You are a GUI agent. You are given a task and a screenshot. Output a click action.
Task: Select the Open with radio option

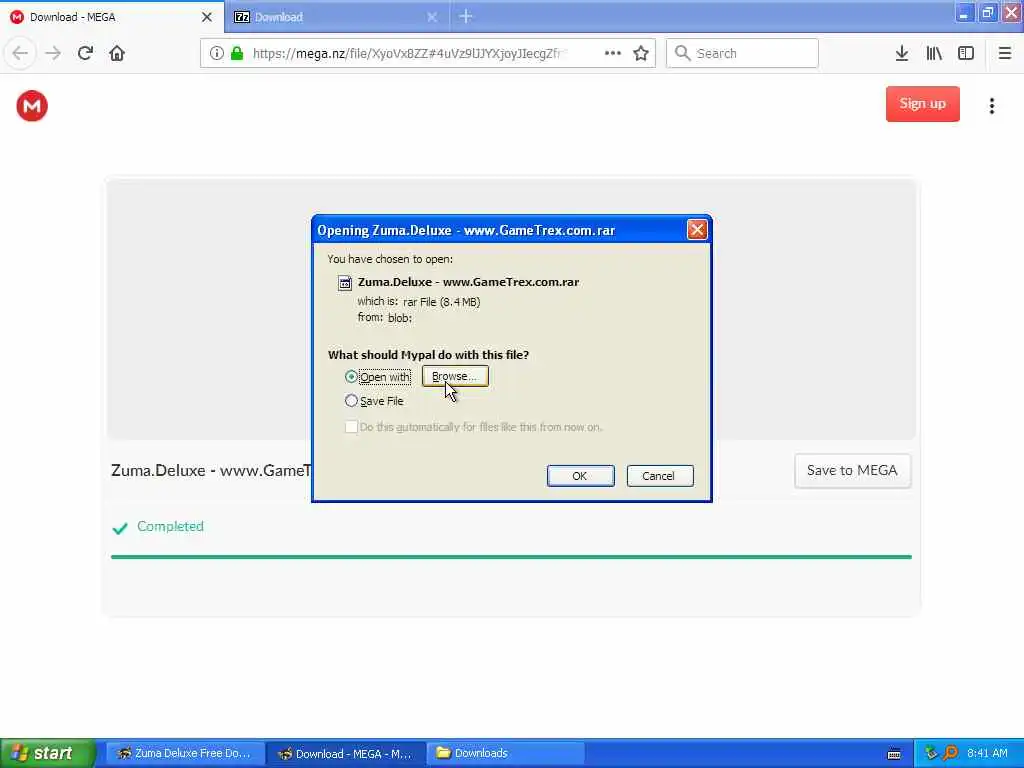click(x=351, y=377)
